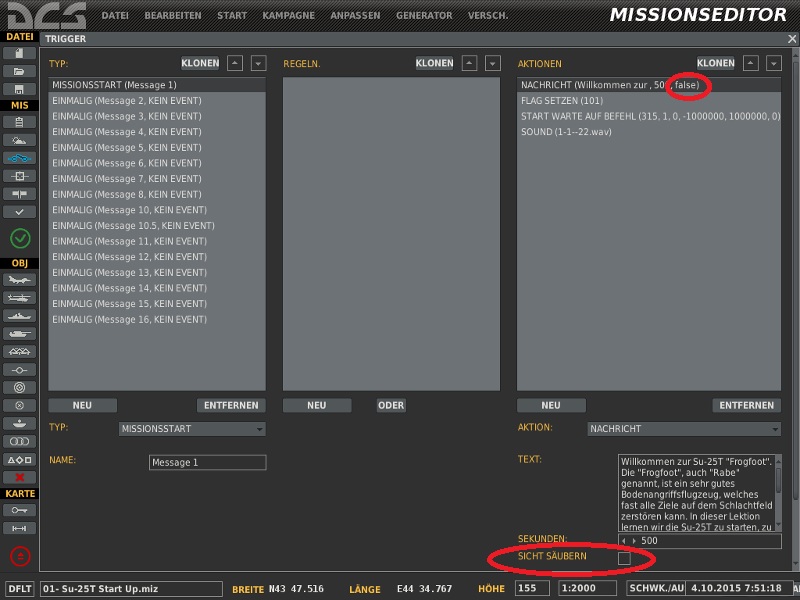
Task: Click KLONEN in the TYP column
Action: pos(200,63)
